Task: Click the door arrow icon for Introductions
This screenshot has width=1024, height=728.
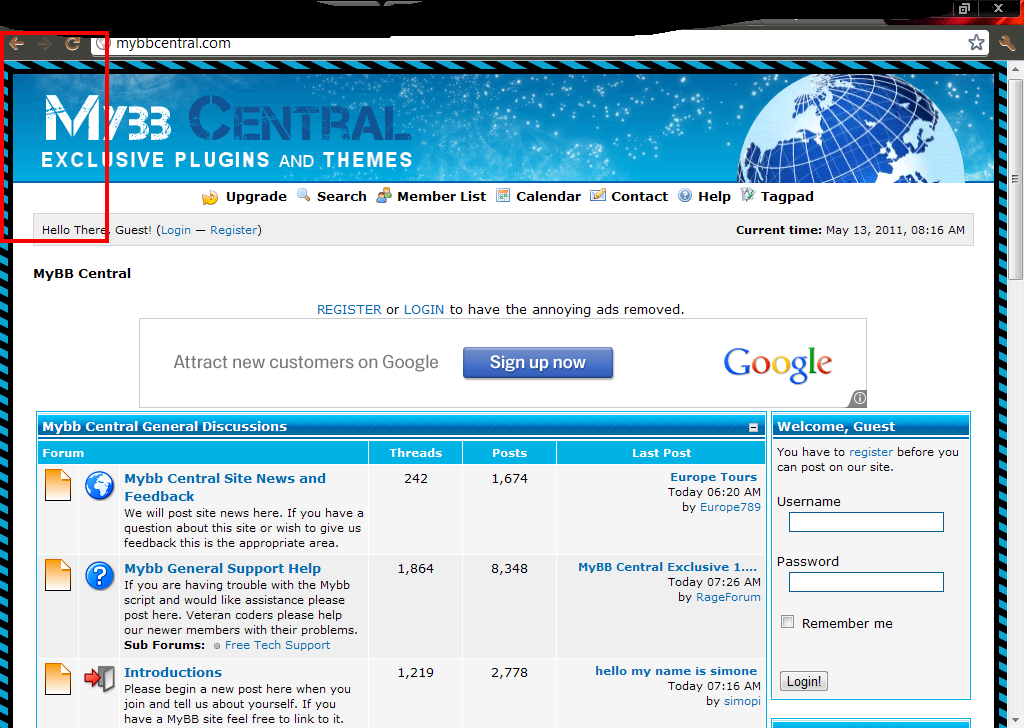Action: coord(100,679)
